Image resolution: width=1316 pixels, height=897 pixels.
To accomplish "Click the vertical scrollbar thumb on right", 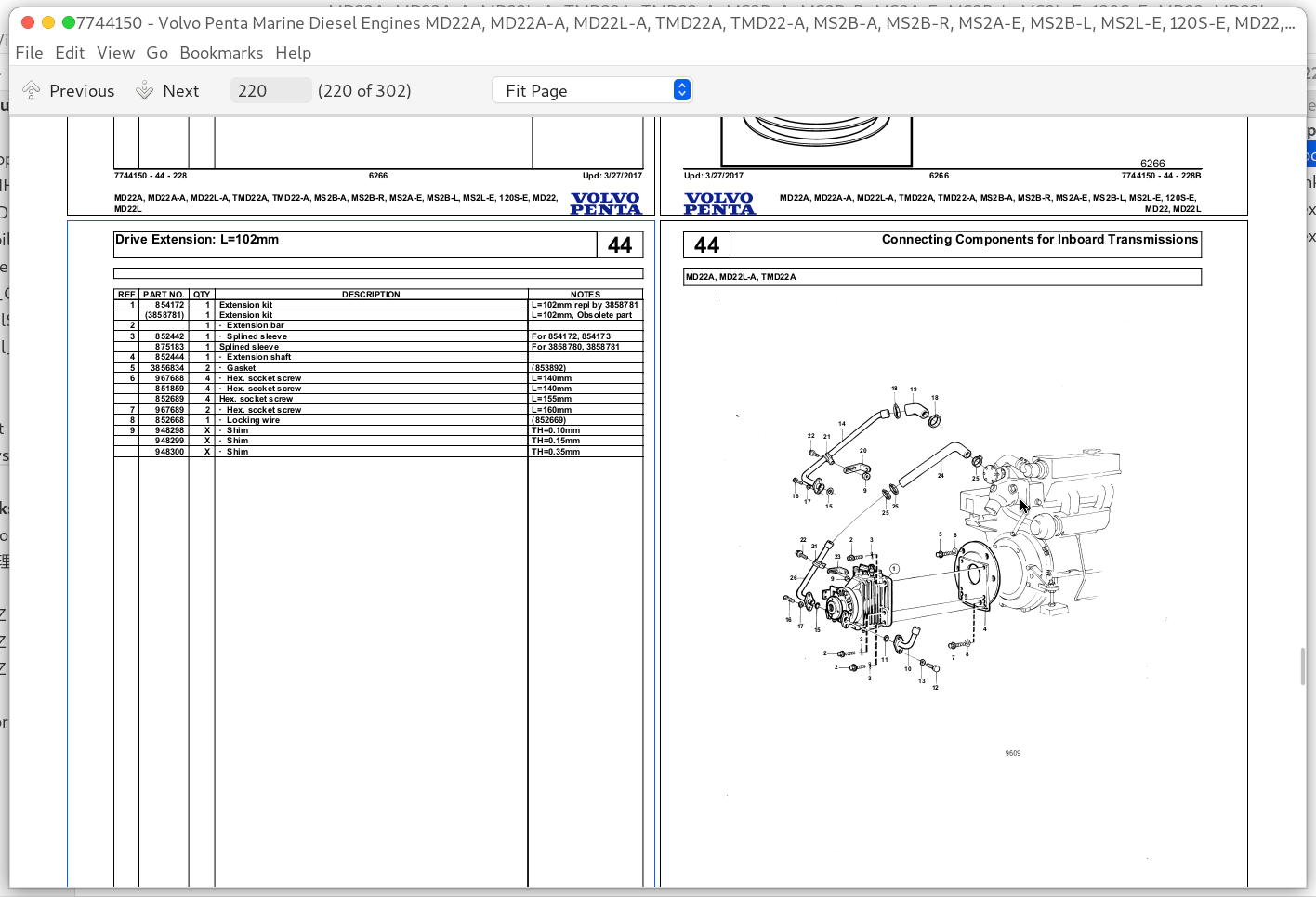I will (1302, 666).
